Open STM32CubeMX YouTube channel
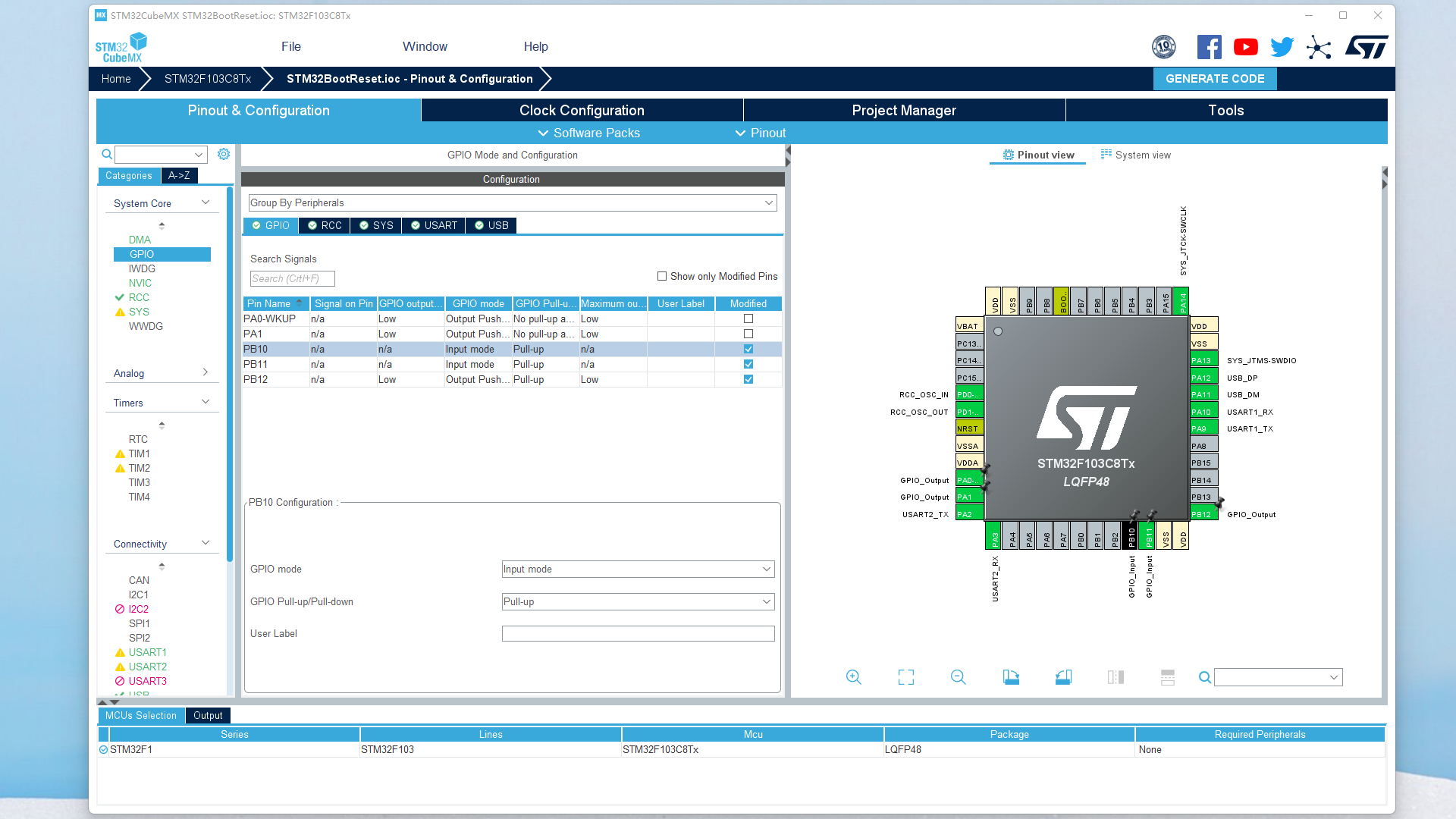The width and height of the screenshot is (1456, 819). point(1245,46)
